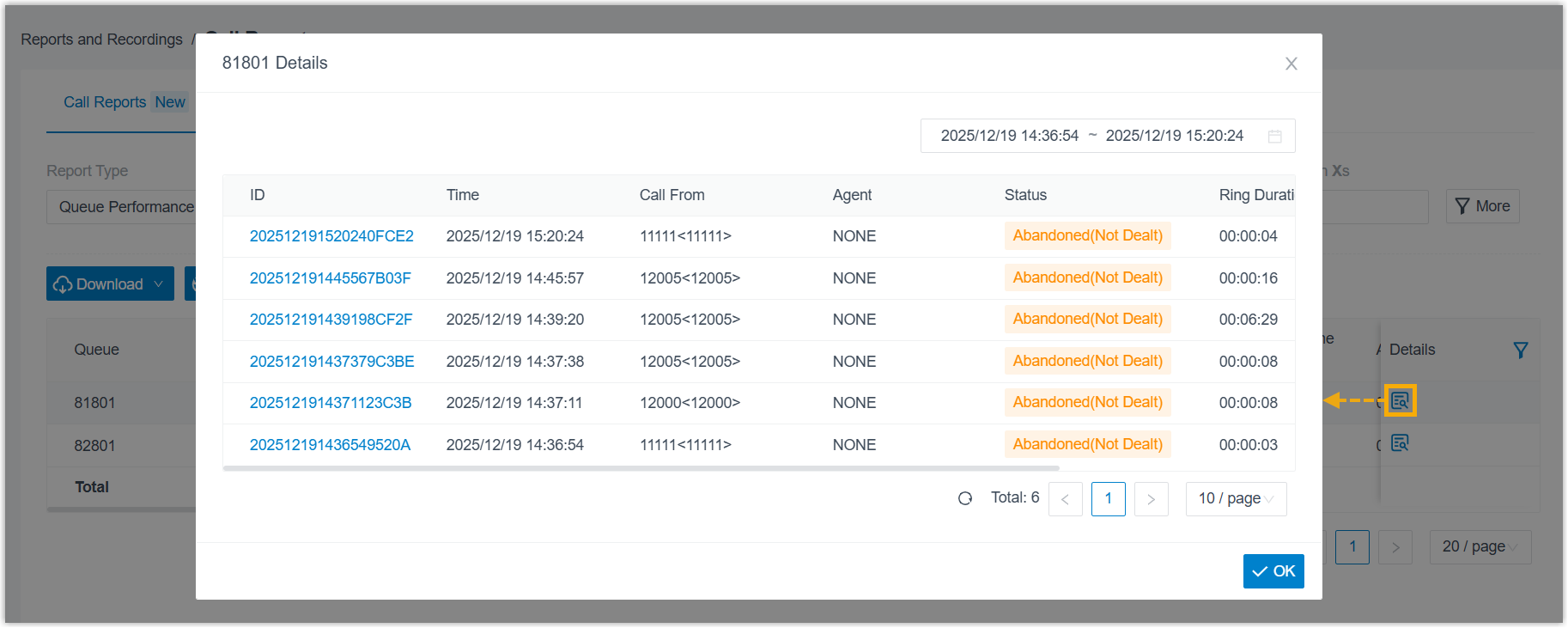The width and height of the screenshot is (1568, 628).
Task: Select page 1 in background report pagination
Action: click(1352, 547)
